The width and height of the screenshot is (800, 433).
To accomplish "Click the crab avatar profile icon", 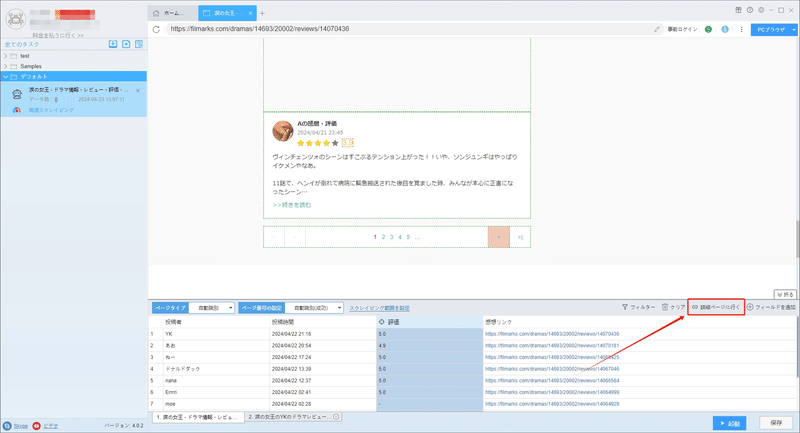I will click(x=16, y=19).
